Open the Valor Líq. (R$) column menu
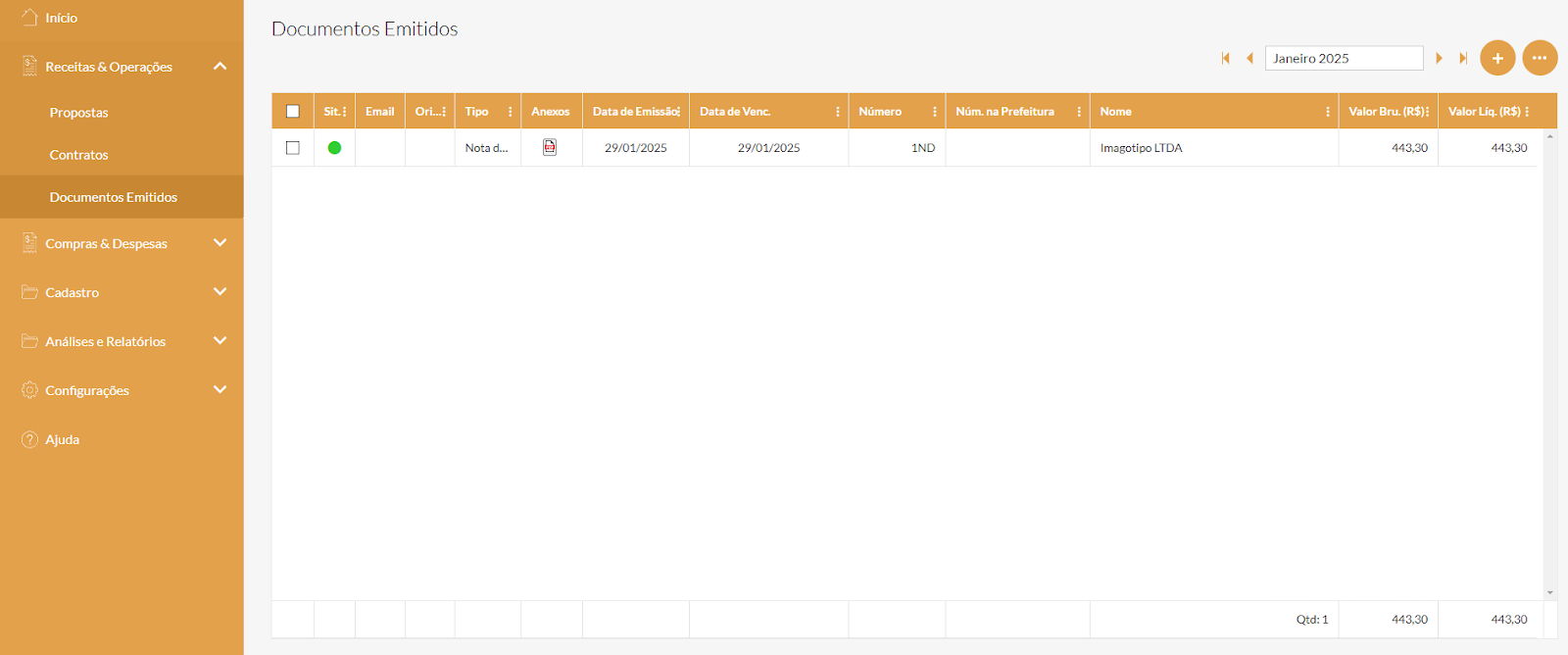1568x655 pixels. point(1527,112)
